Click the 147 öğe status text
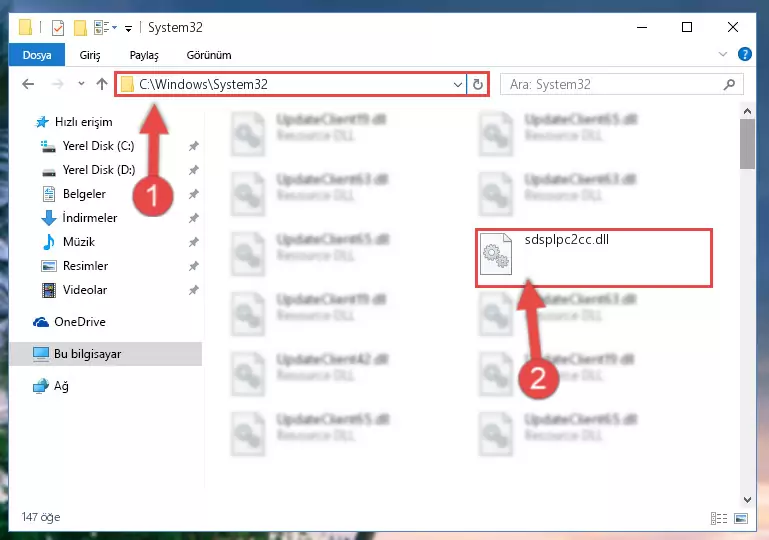The image size is (769, 540). coord(41,517)
